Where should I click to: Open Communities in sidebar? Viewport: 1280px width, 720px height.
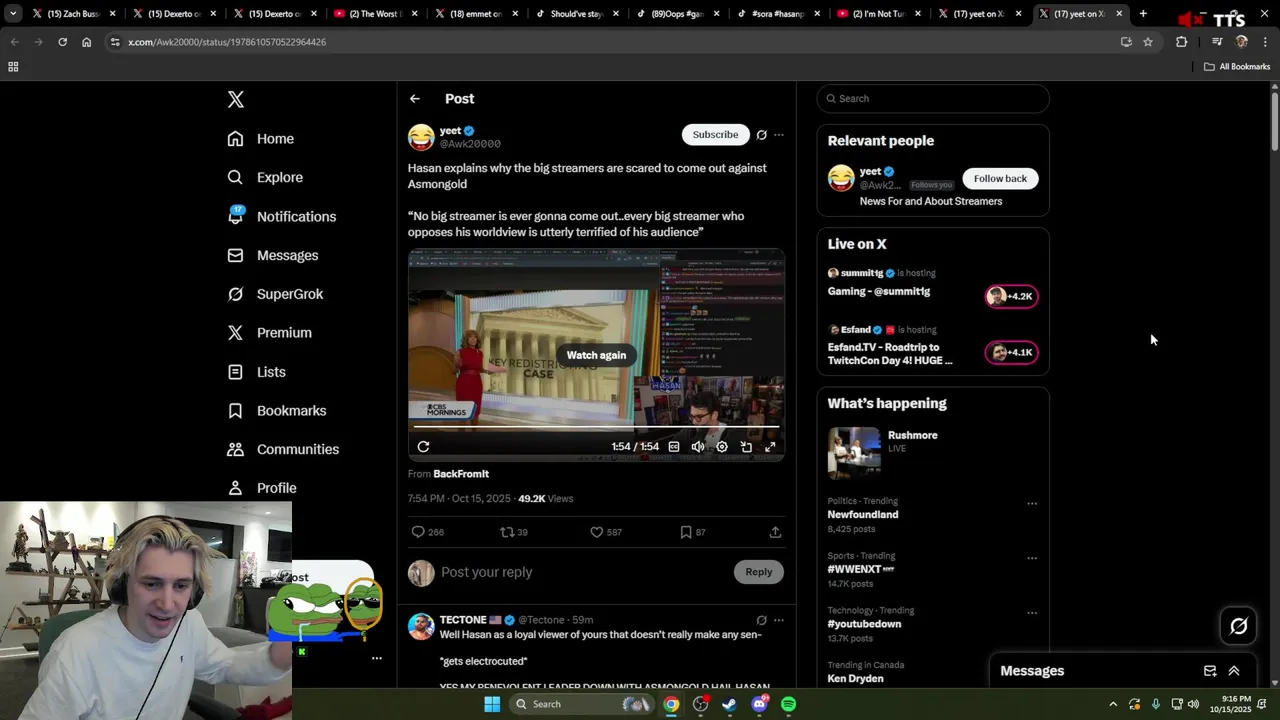(x=282, y=449)
